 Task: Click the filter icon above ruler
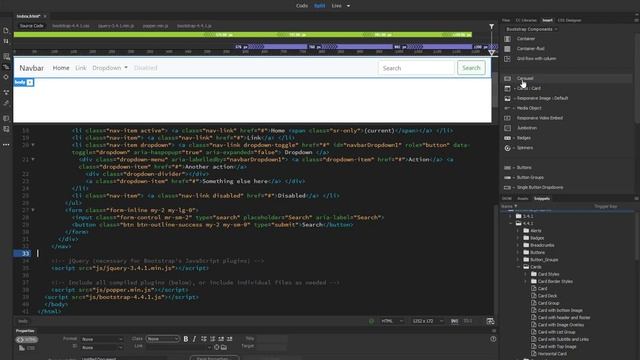click(491, 27)
